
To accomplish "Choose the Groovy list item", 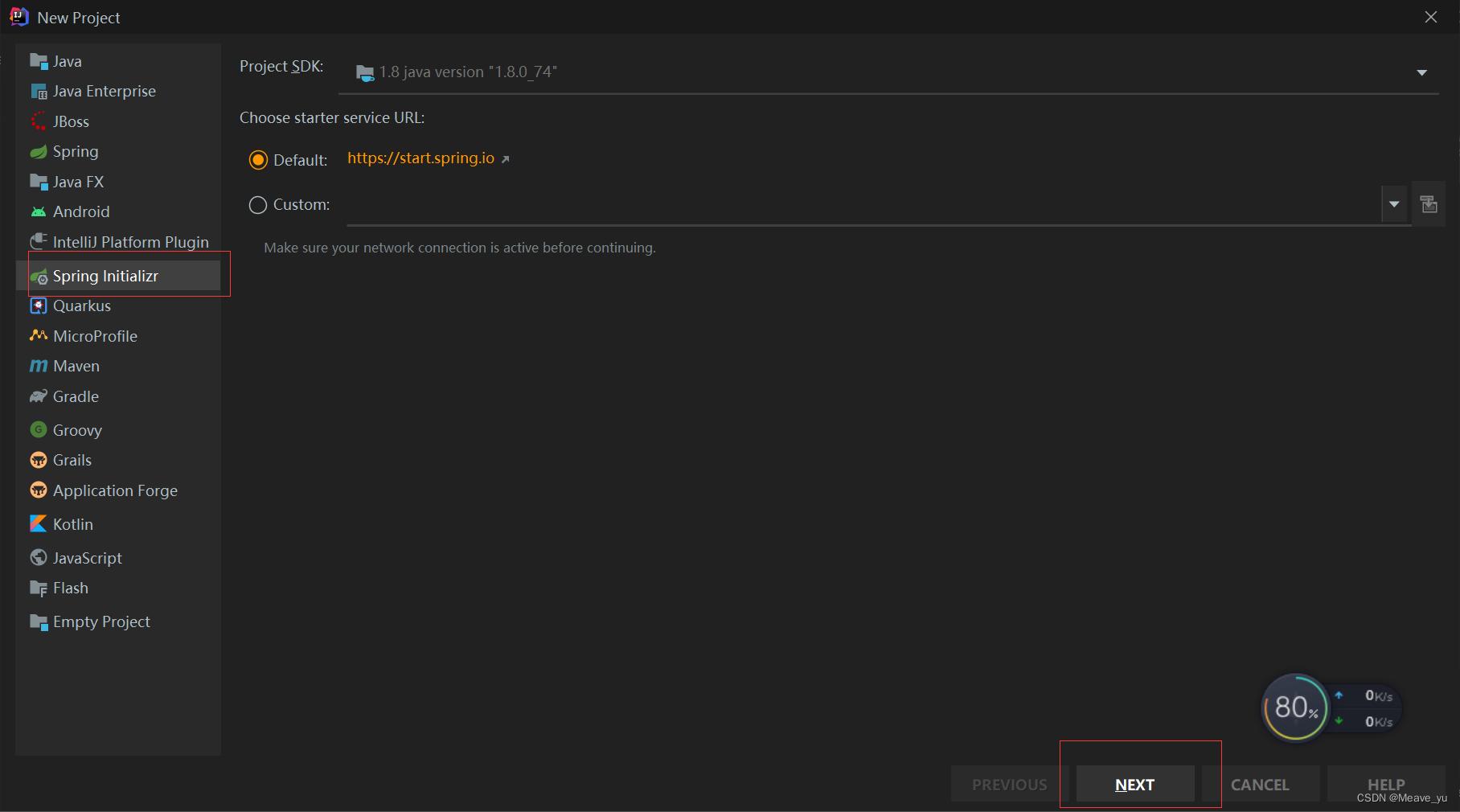I will [x=118, y=430].
